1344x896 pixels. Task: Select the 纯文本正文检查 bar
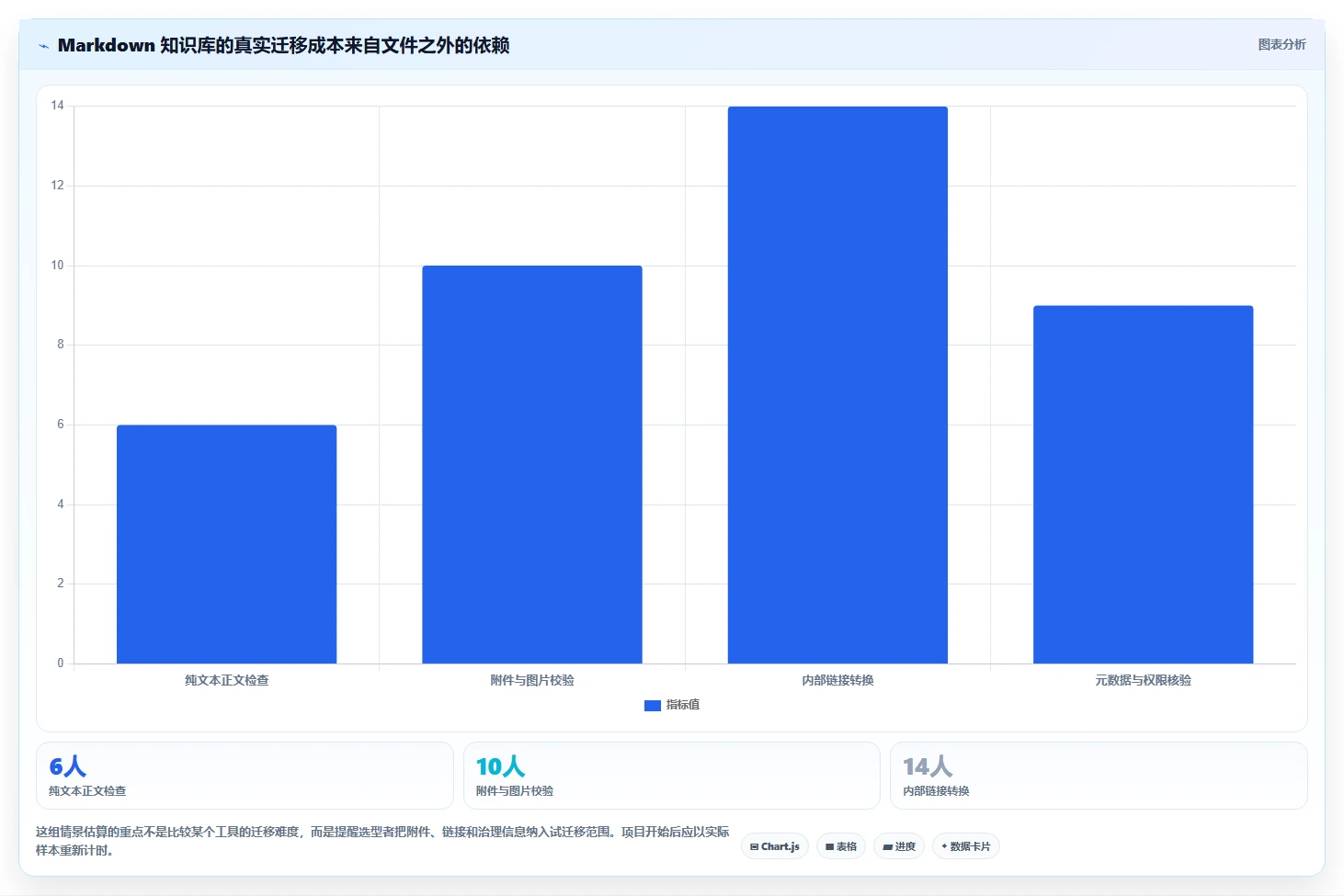226,544
